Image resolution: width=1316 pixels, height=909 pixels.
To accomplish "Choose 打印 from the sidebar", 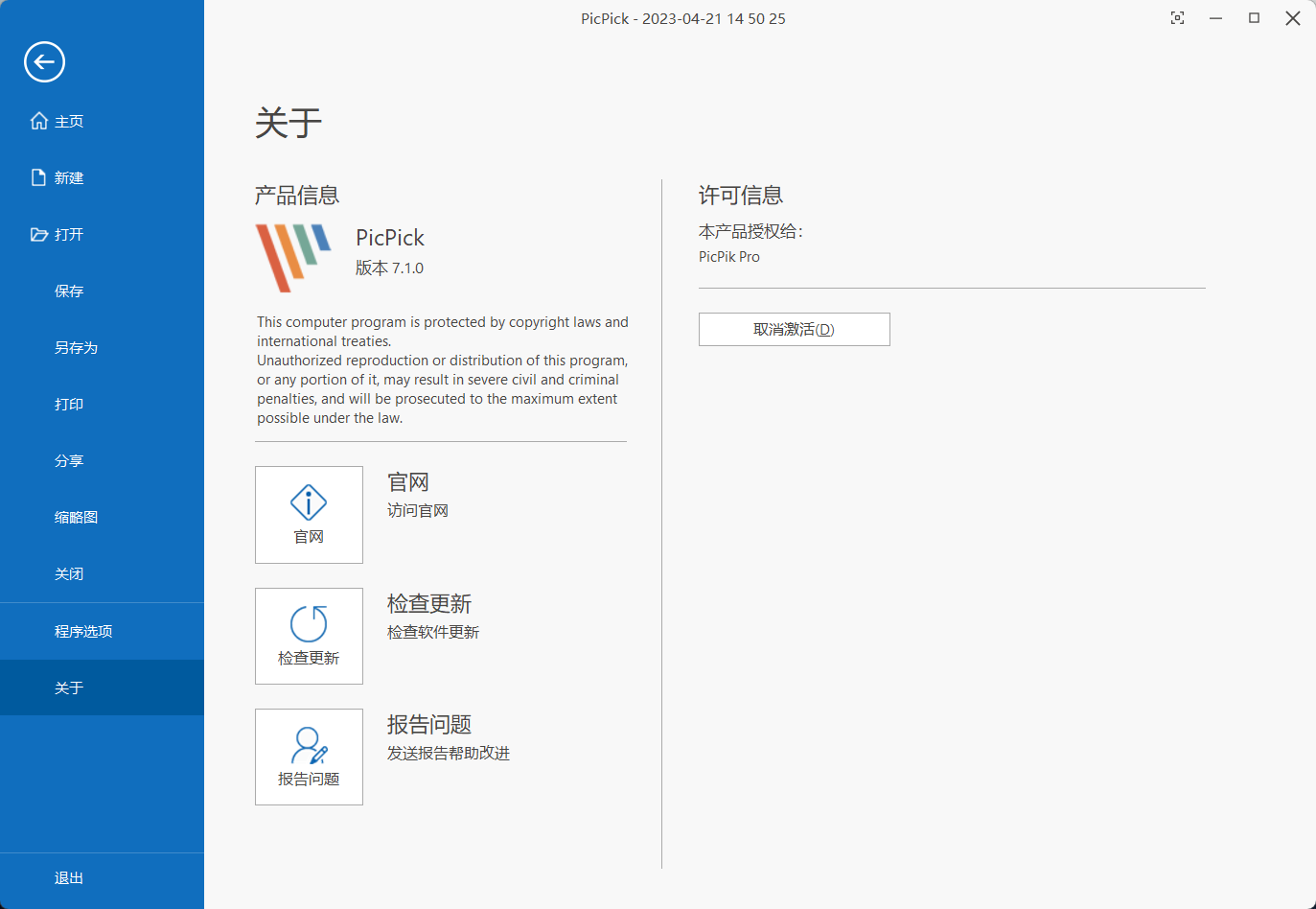I will pyautogui.click(x=102, y=404).
